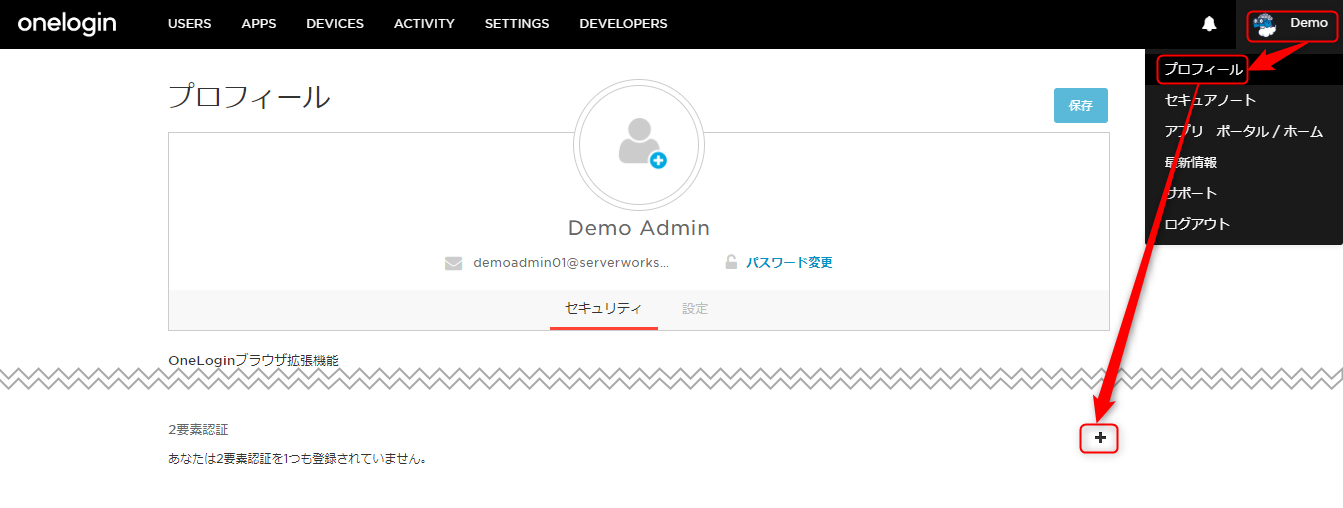Open the USERS menu
Viewport: 1343px width, 508px height.
(189, 24)
